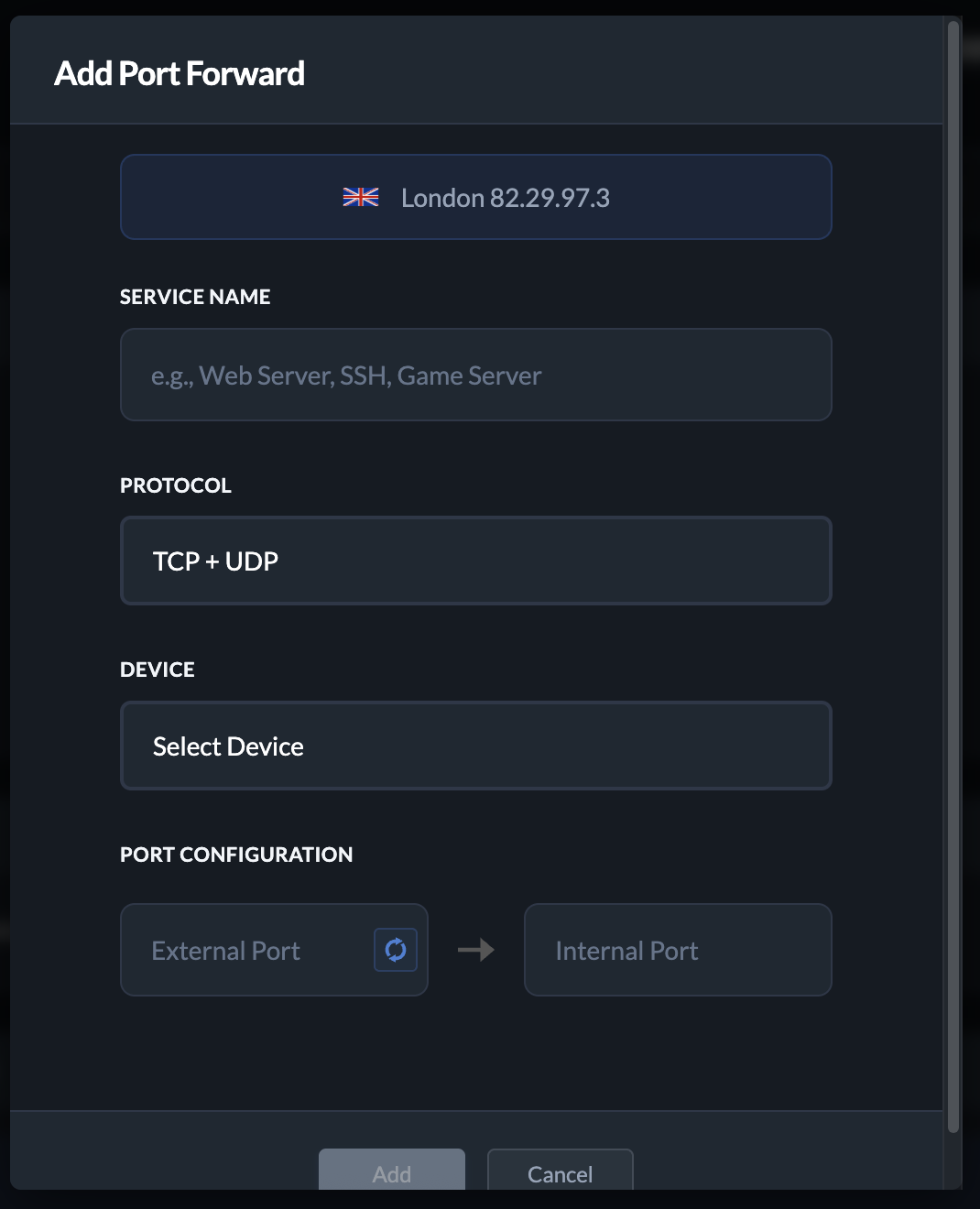Image resolution: width=980 pixels, height=1209 pixels.
Task: Click the Add button
Action: coord(391,1173)
